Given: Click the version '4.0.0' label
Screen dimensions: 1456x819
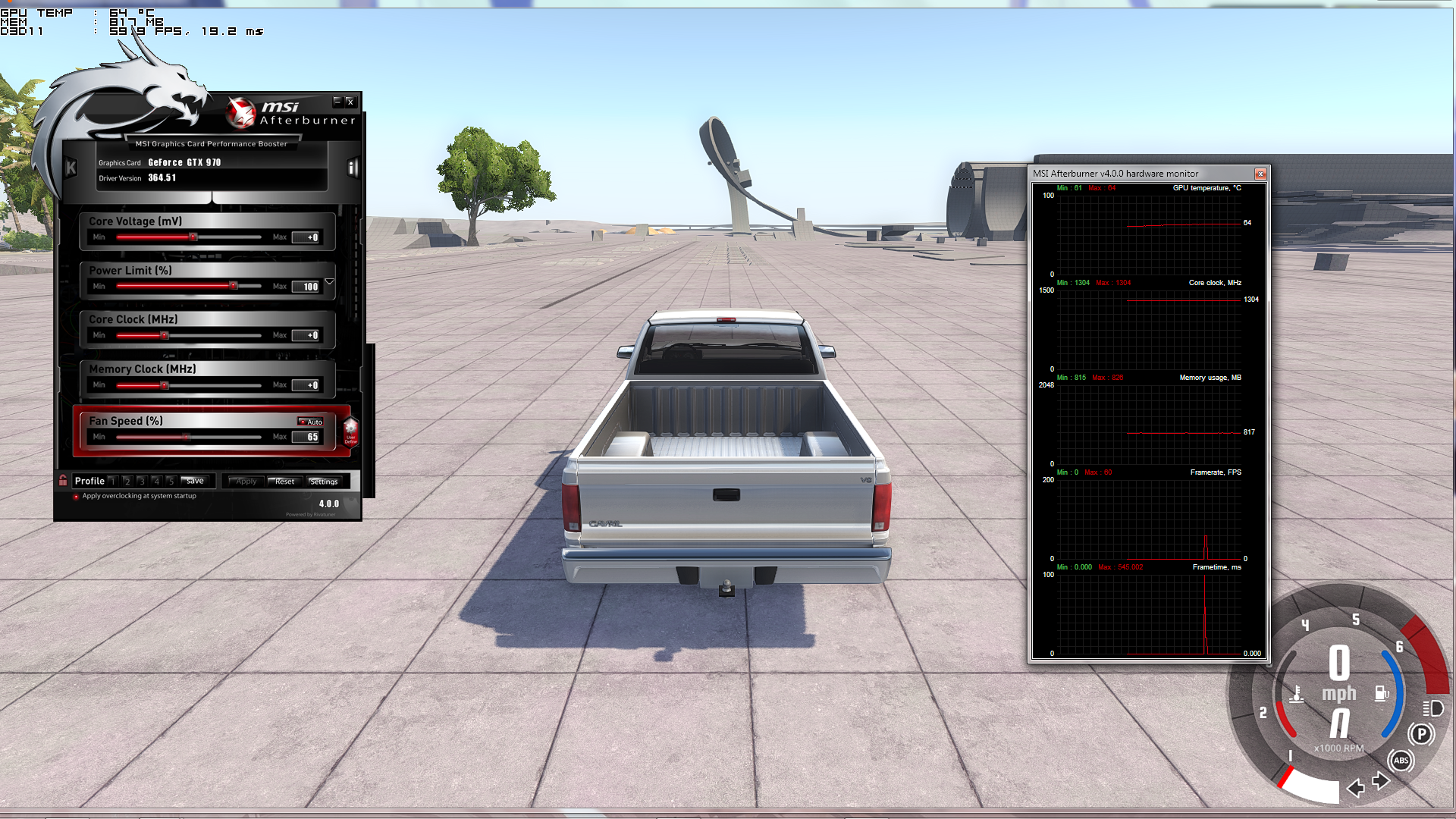Looking at the screenshot, I should click(x=329, y=504).
